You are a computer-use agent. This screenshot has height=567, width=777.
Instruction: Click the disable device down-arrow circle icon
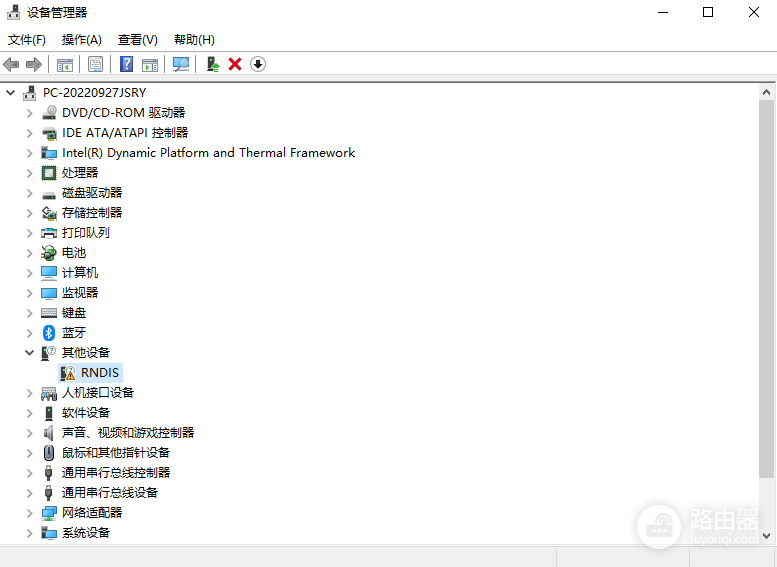tap(258, 64)
